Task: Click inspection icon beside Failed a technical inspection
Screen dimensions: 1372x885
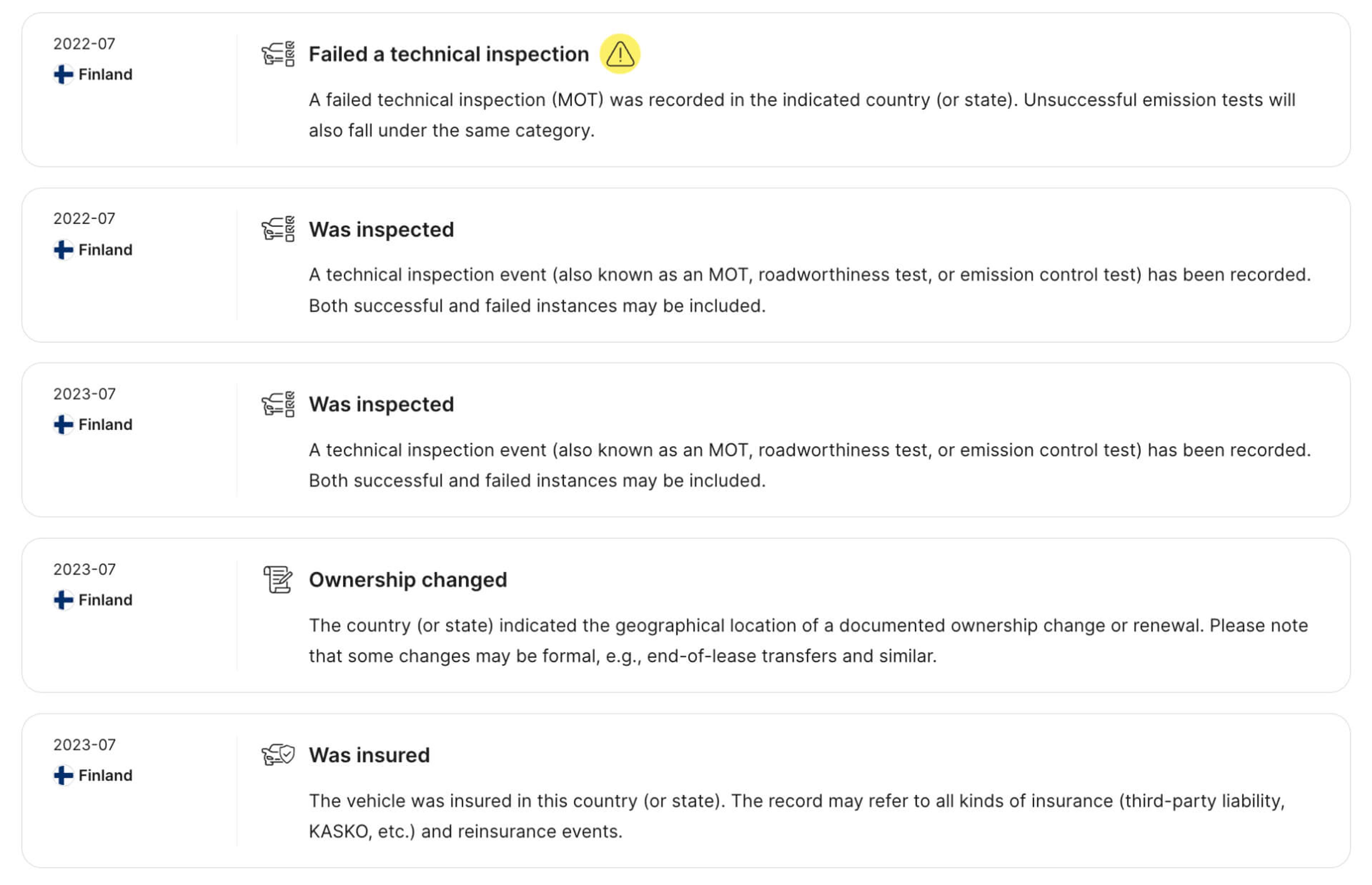Action: pos(278,54)
